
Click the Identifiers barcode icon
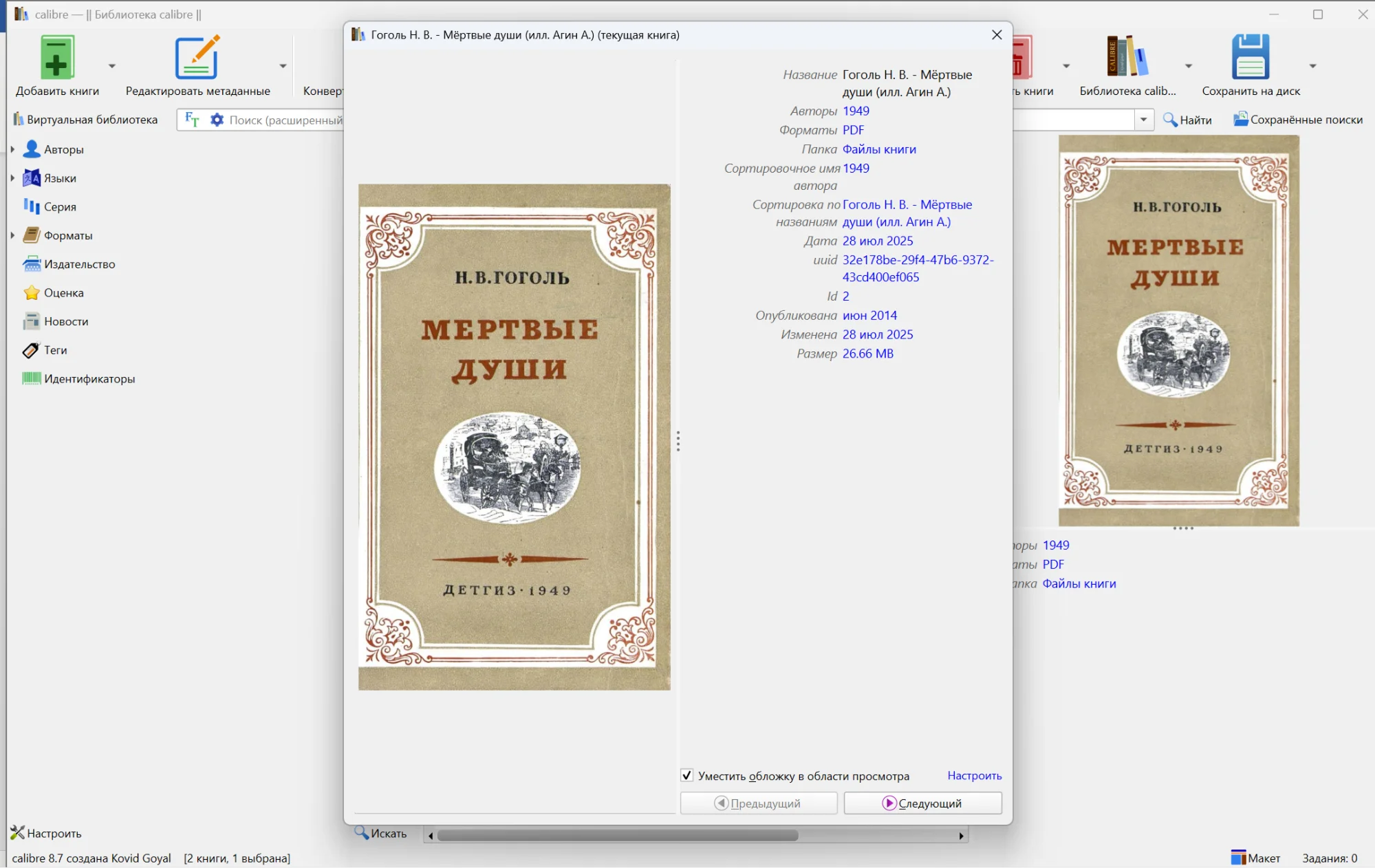(31, 378)
